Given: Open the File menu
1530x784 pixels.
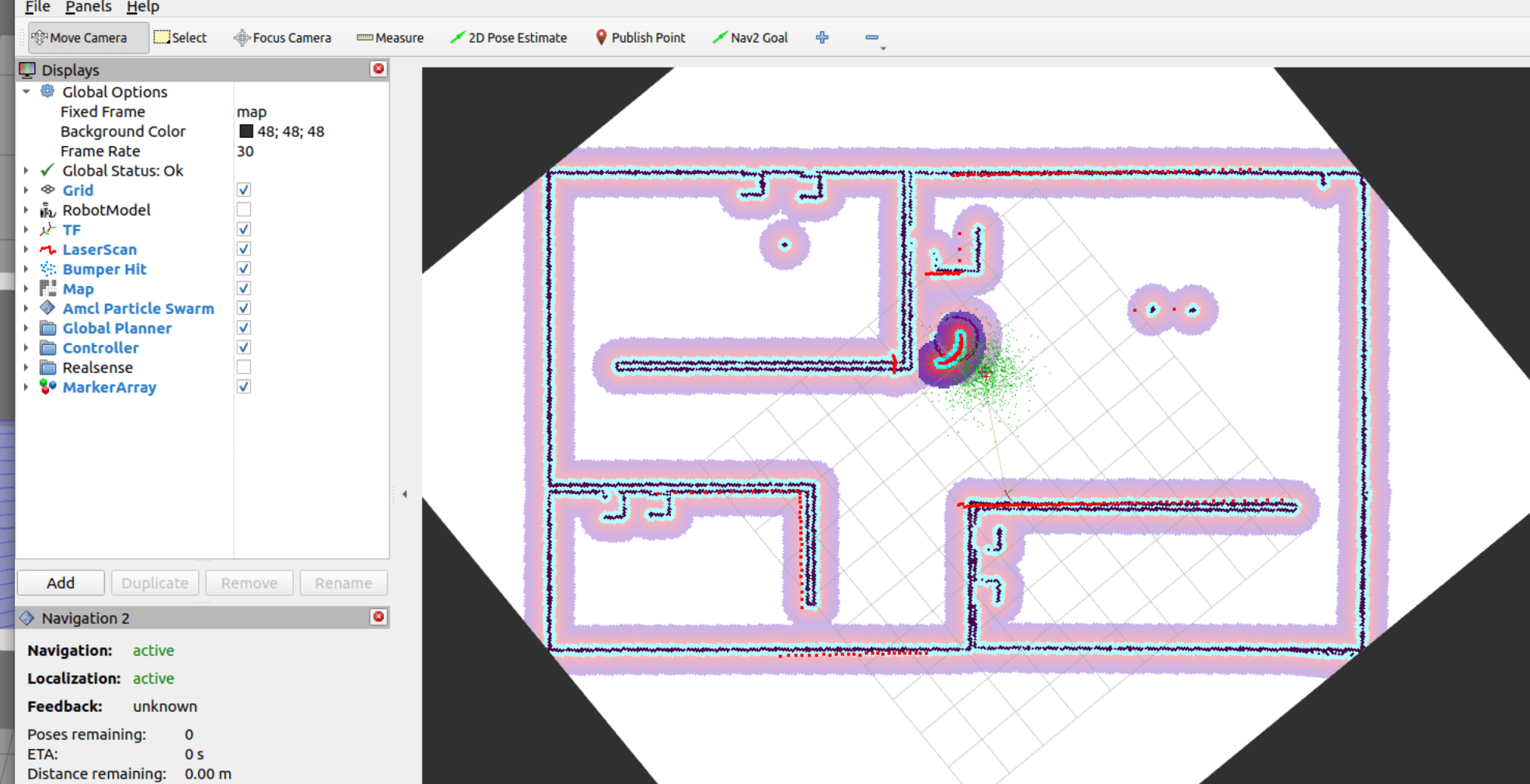Looking at the screenshot, I should click(37, 7).
